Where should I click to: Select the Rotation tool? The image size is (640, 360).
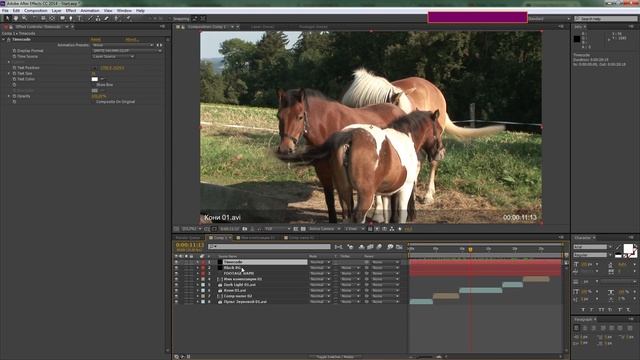click(34, 18)
